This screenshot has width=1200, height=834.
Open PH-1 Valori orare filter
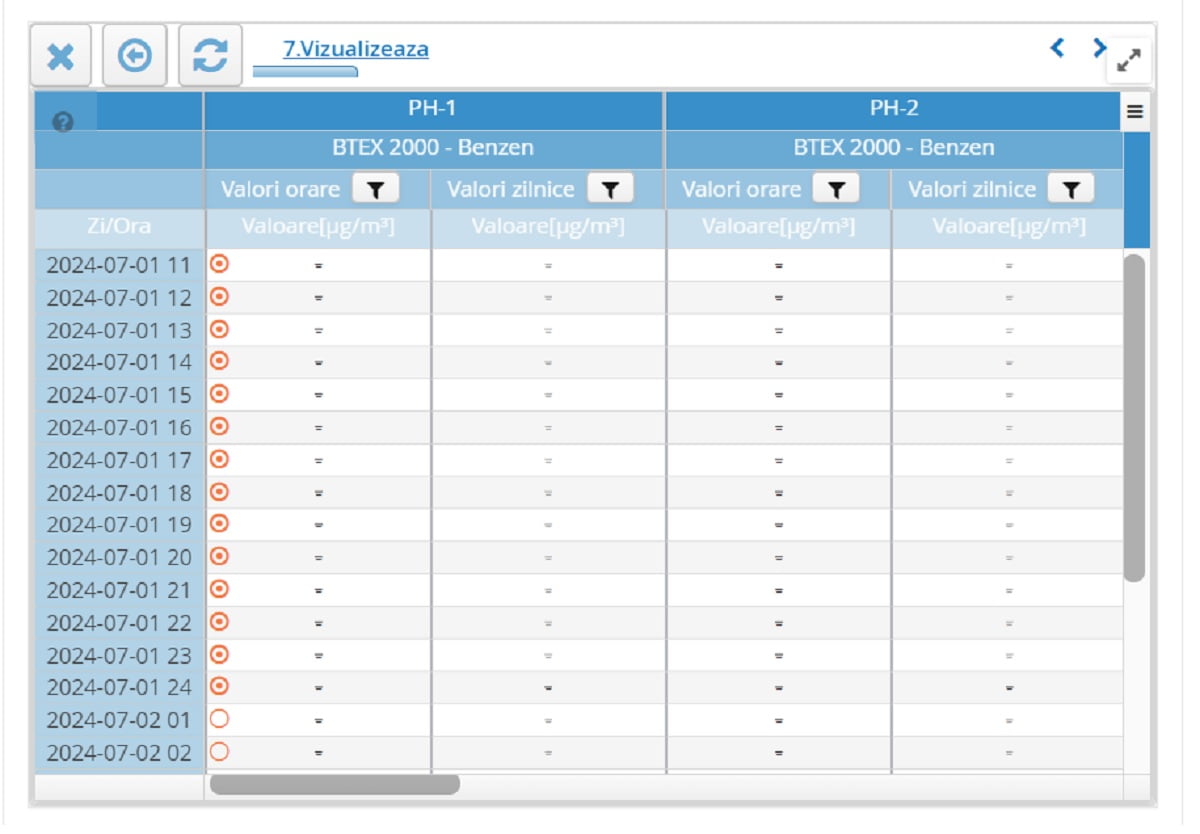click(375, 189)
